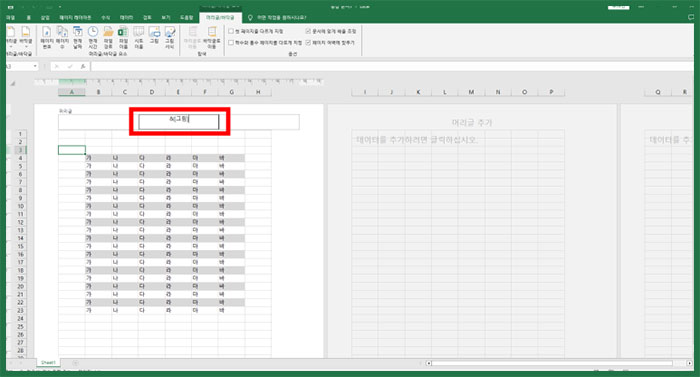Viewport: 700px width, 377px height.
Task: Switch to the Page Layout (페이지 레이아웃) tab
Action: [x=75, y=17]
